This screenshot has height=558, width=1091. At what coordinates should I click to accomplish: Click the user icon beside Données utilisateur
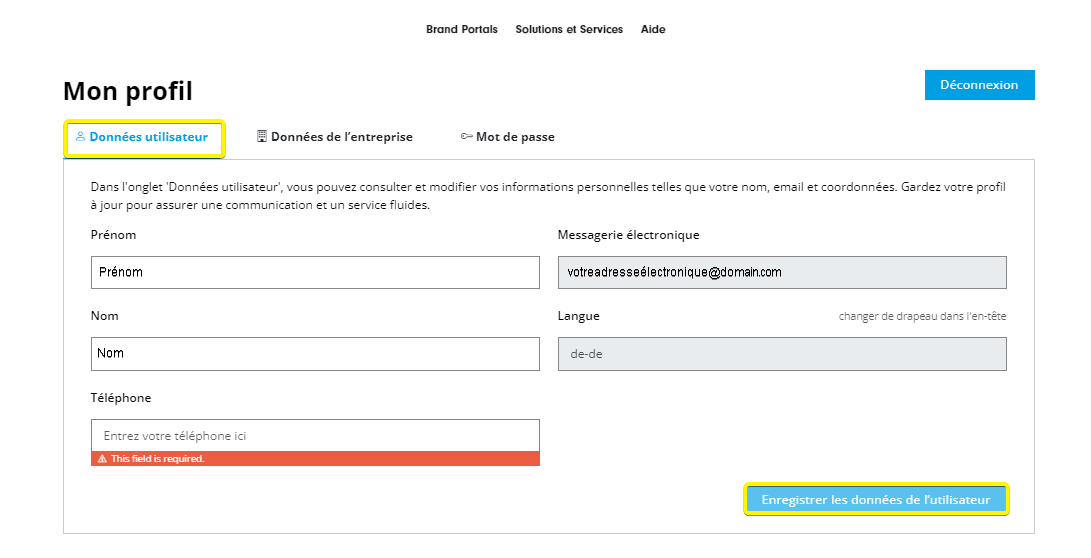tap(81, 136)
